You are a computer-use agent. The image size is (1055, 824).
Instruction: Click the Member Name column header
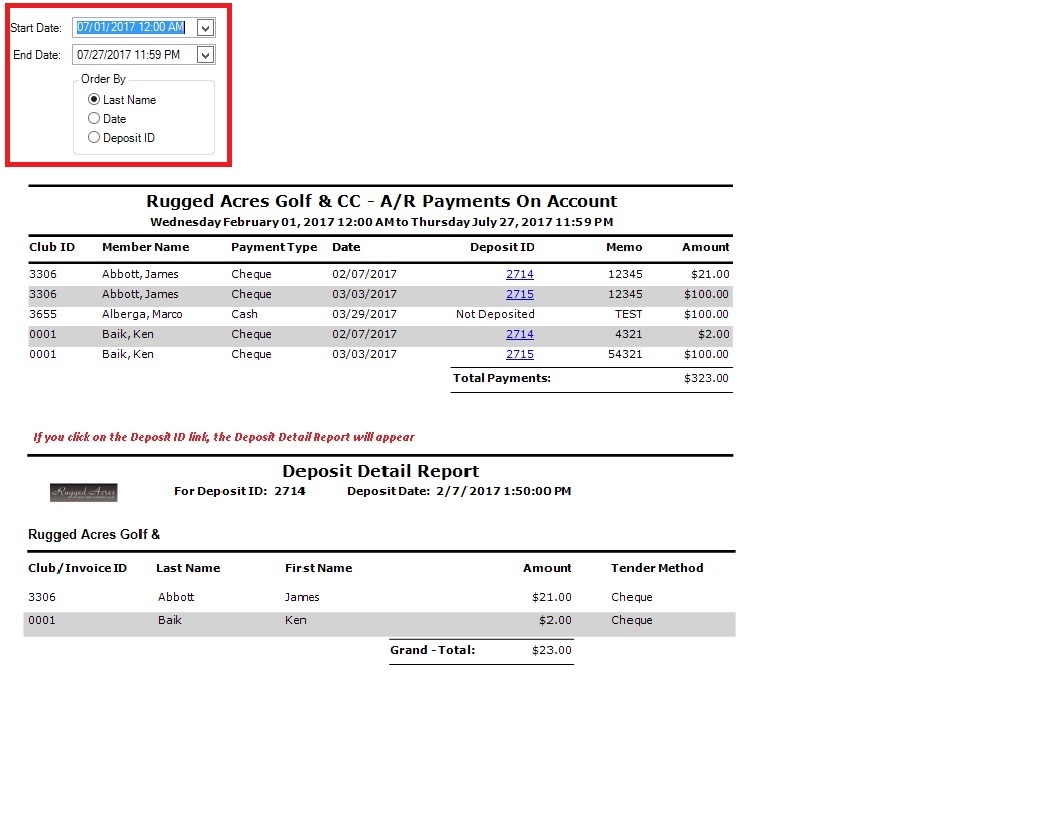[x=145, y=247]
